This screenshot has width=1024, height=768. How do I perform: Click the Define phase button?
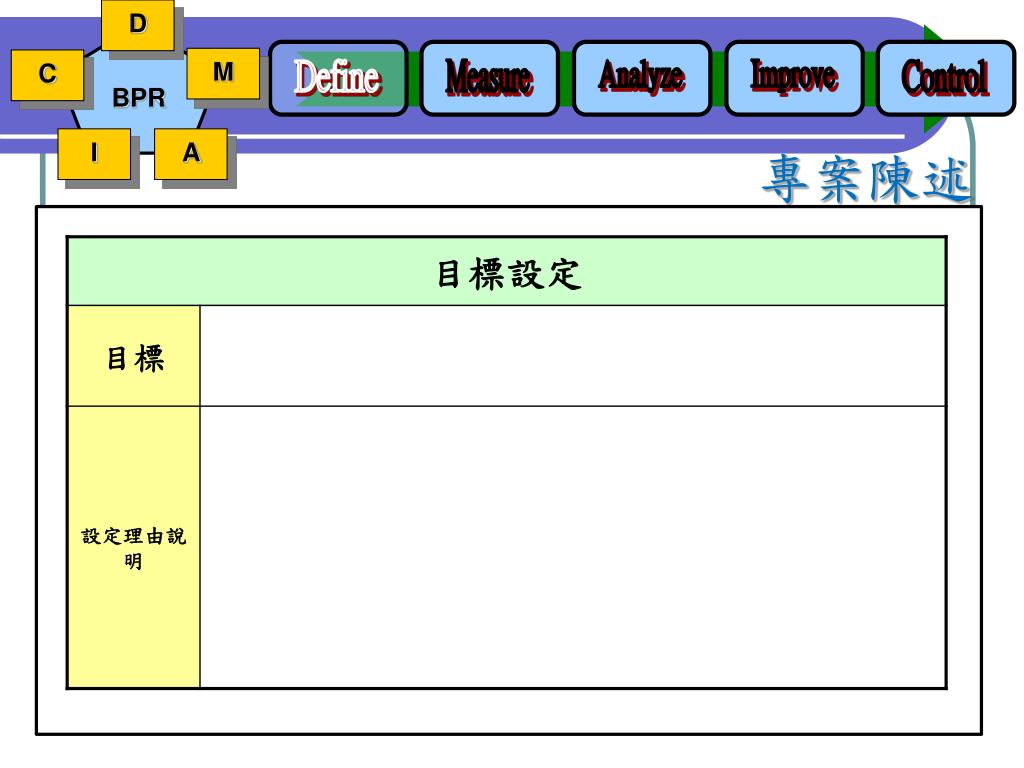[338, 78]
